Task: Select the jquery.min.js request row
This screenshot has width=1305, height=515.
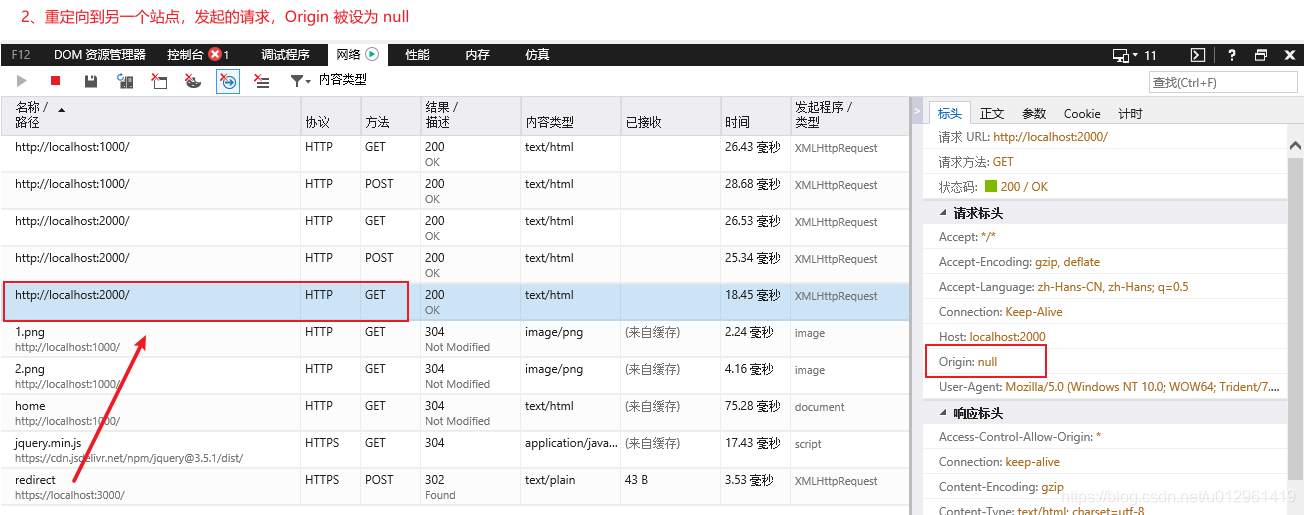Action: [454, 450]
